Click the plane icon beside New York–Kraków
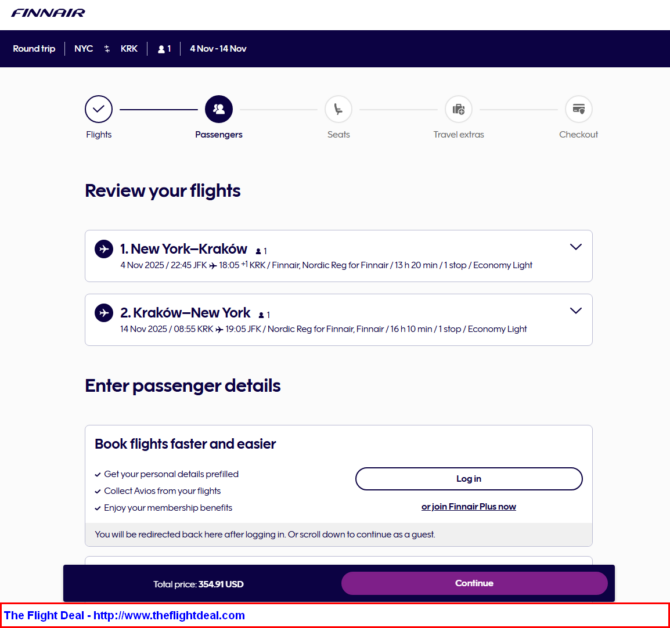670x628 pixels. [104, 249]
